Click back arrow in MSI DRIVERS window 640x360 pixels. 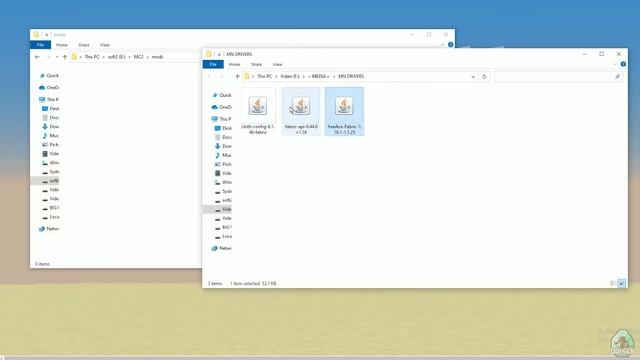[x=210, y=76]
